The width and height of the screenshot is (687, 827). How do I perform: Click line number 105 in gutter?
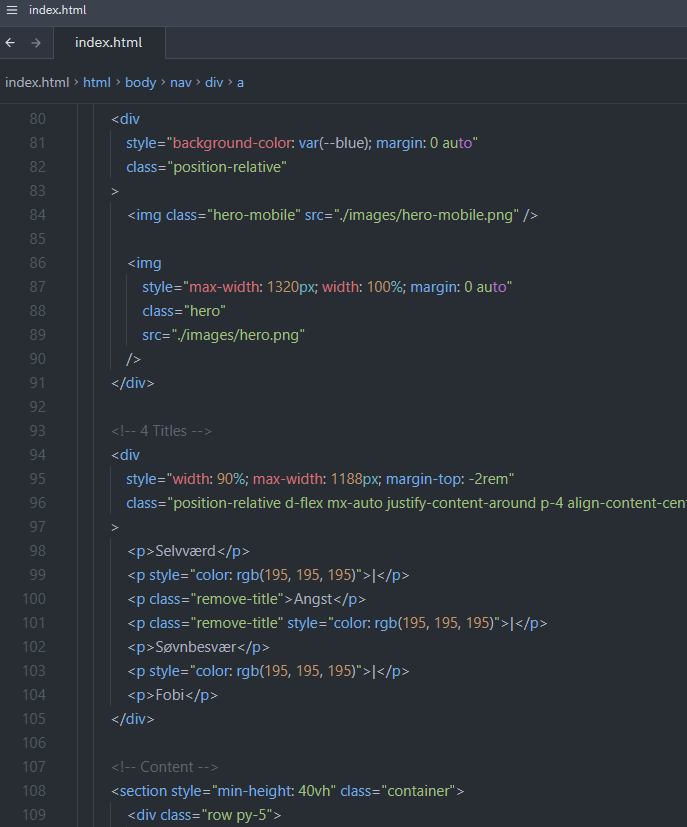pyautogui.click(x=34, y=719)
